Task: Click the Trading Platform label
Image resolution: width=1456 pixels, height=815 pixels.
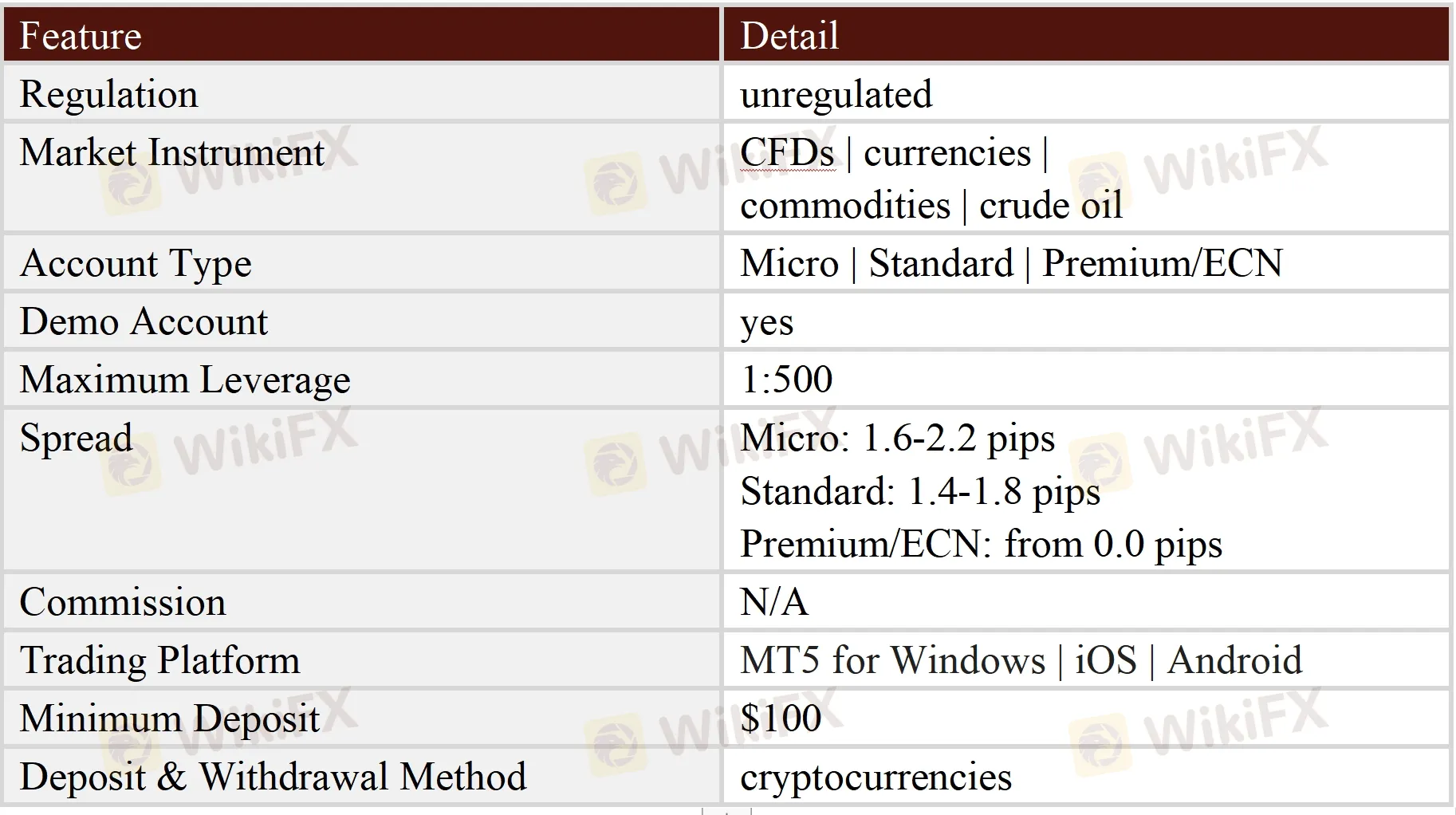Action: (159, 660)
